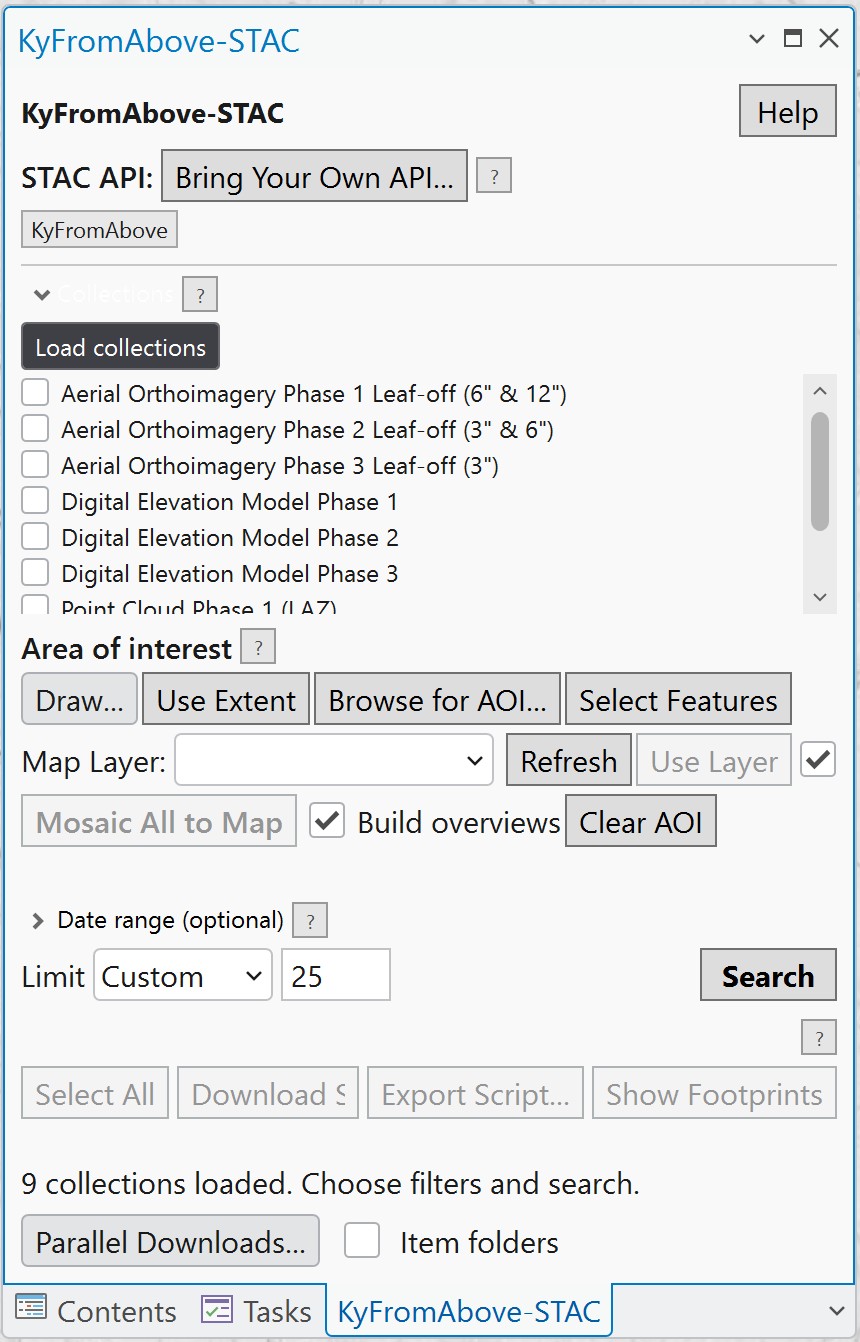Collapse the Collections section
The height and width of the screenshot is (1342, 860).
pos(41,295)
